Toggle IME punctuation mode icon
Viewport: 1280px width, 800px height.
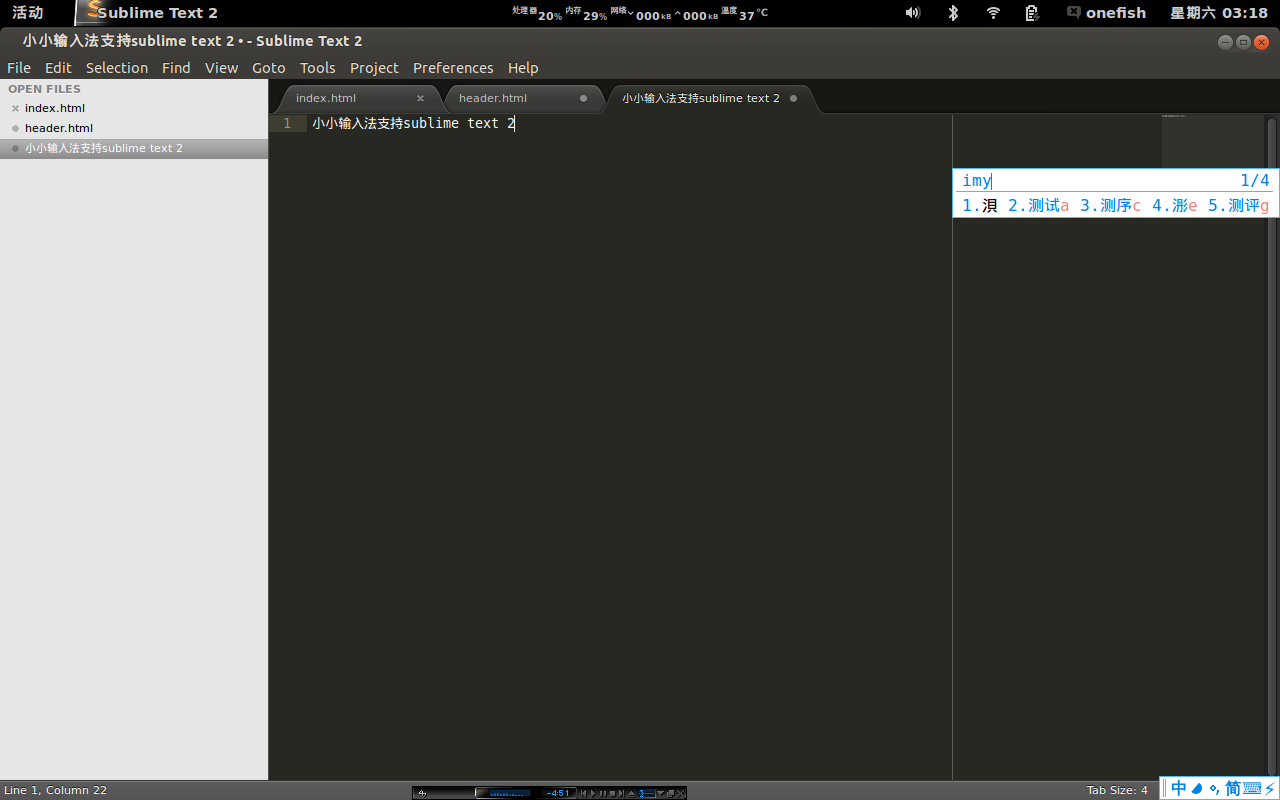pos(1214,789)
